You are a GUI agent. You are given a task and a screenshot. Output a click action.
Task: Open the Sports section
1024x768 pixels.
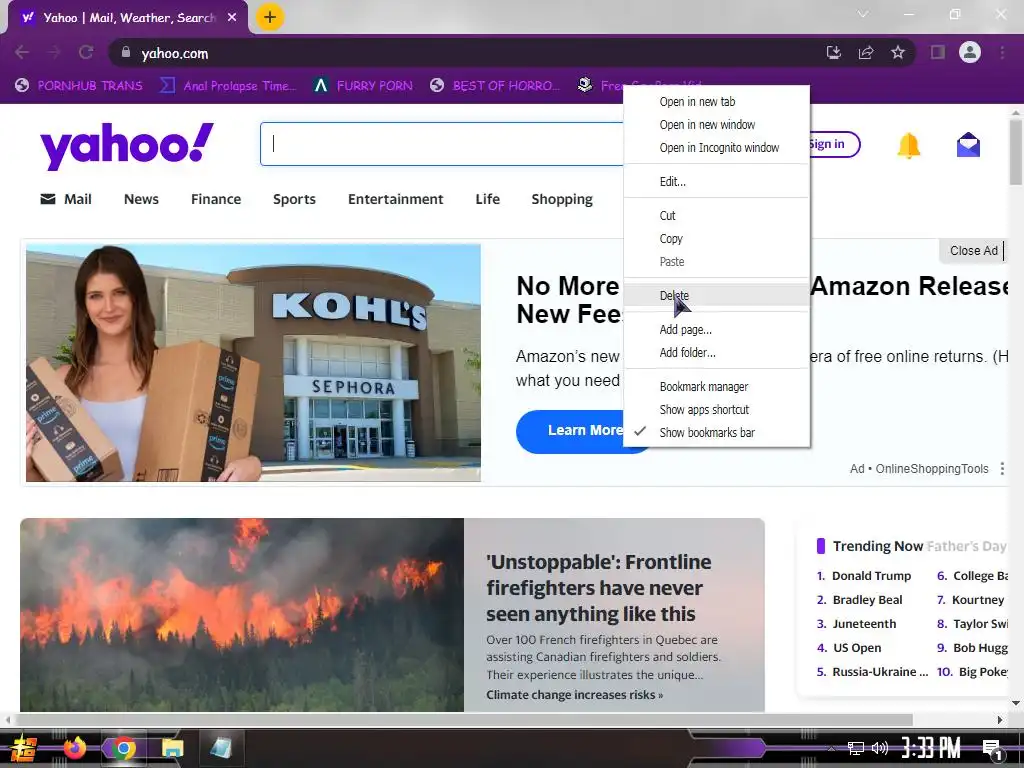click(x=294, y=199)
